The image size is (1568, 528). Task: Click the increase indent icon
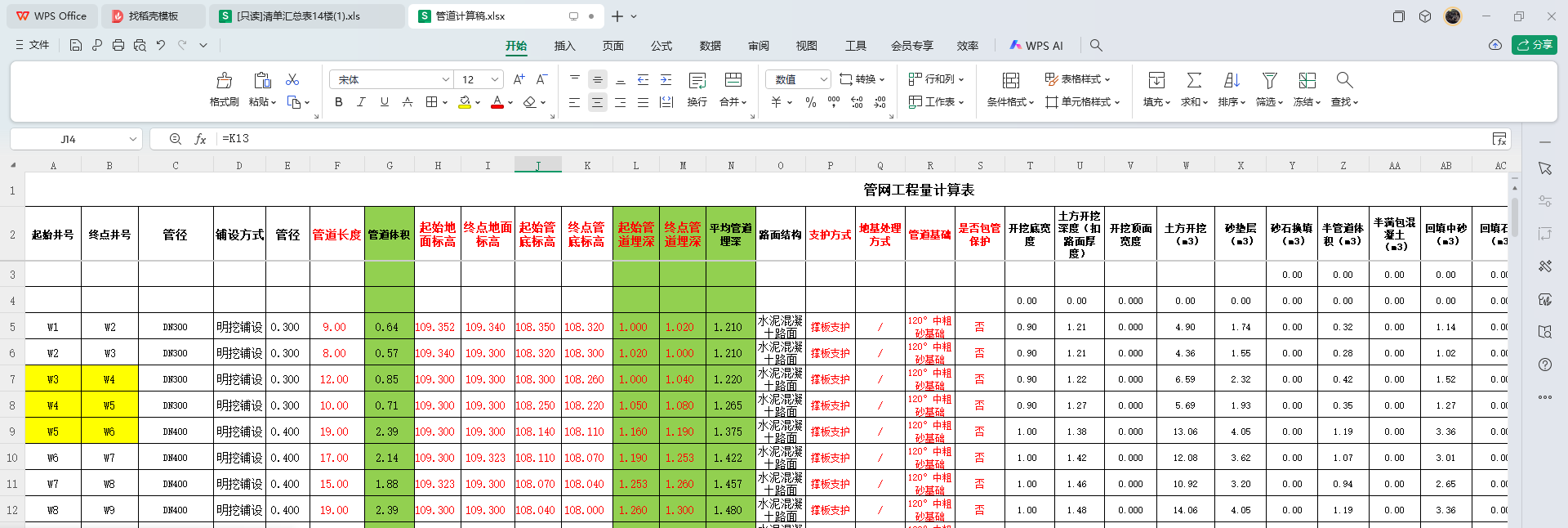pyautogui.click(x=666, y=79)
